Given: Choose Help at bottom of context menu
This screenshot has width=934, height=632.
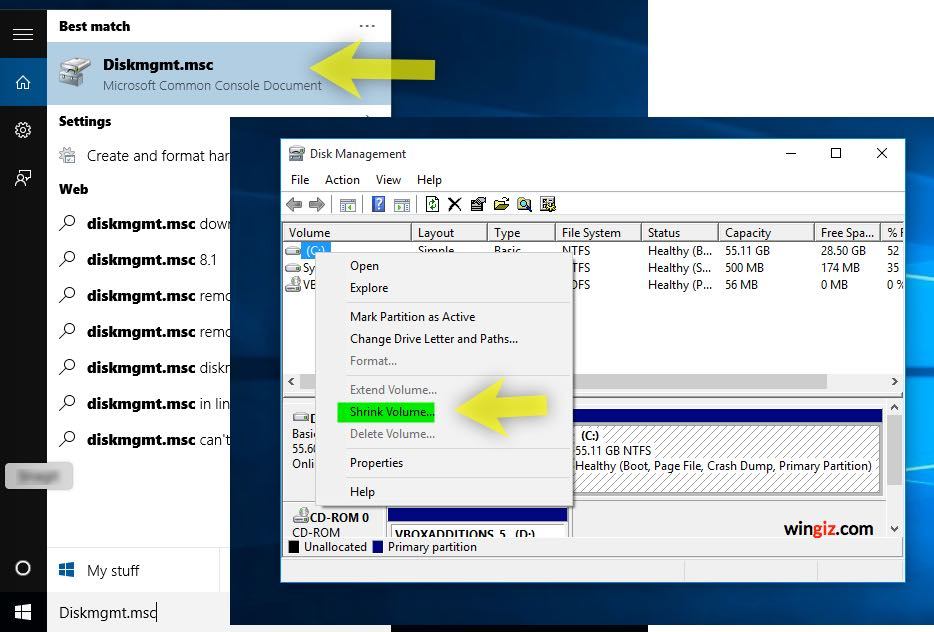Looking at the screenshot, I should (x=444, y=492).
